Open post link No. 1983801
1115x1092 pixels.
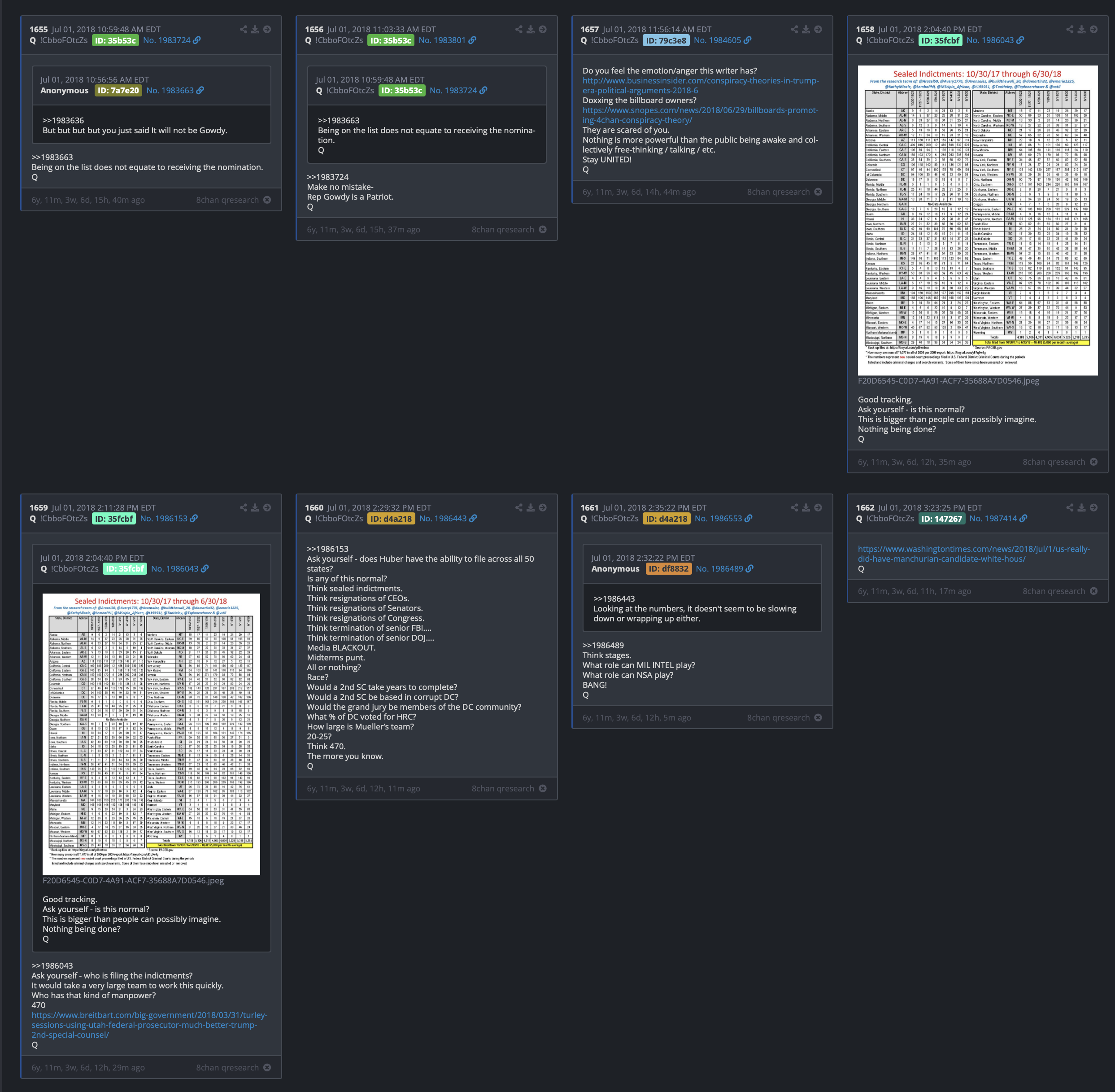pos(447,40)
